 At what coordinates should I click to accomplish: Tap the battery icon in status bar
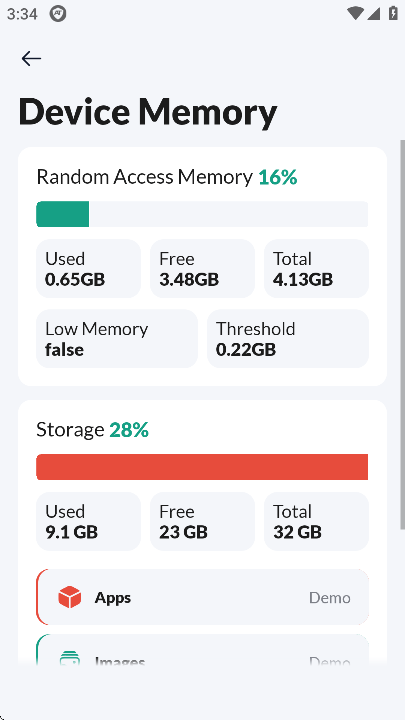tap(393, 13)
